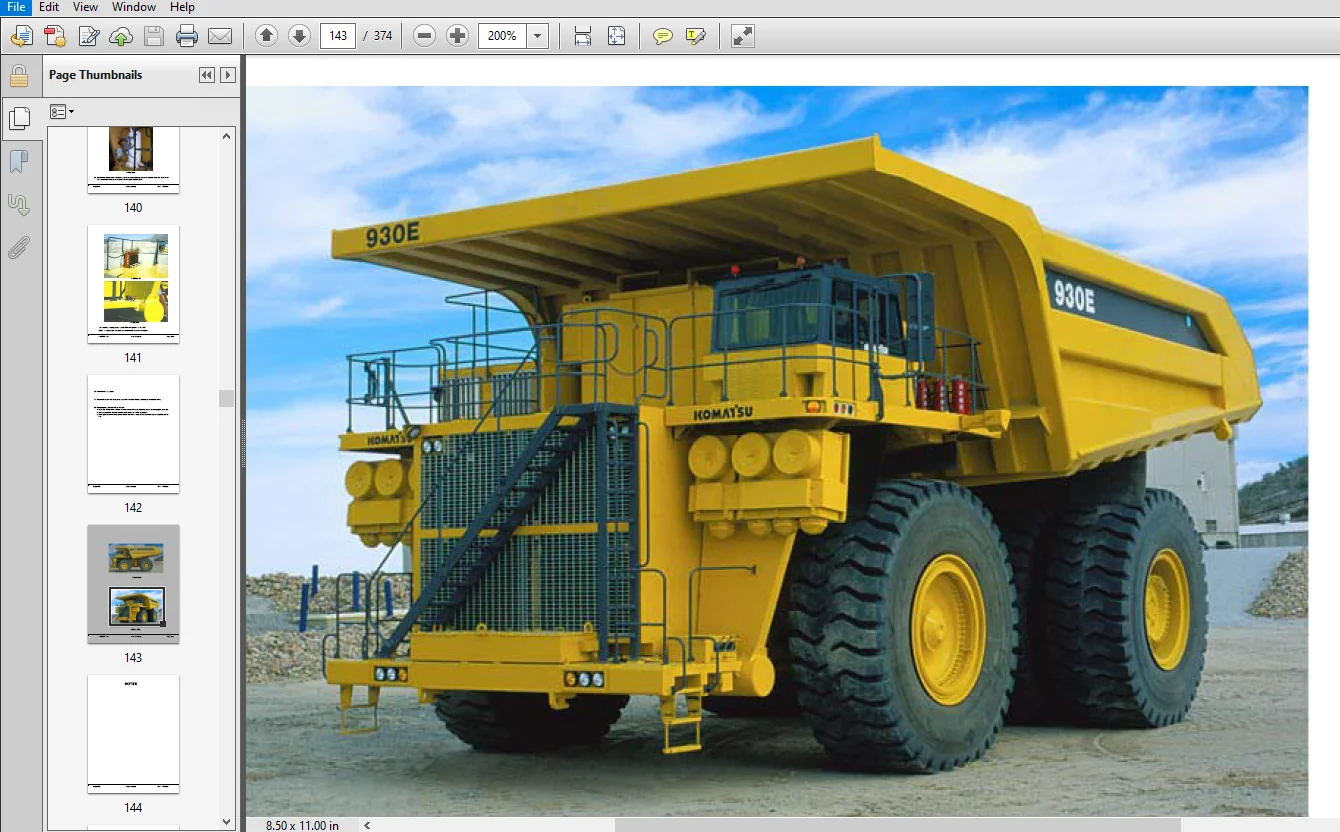The width and height of the screenshot is (1340, 832).
Task: Click the page size text 8.50 x 11.00 in
Action: 302,825
